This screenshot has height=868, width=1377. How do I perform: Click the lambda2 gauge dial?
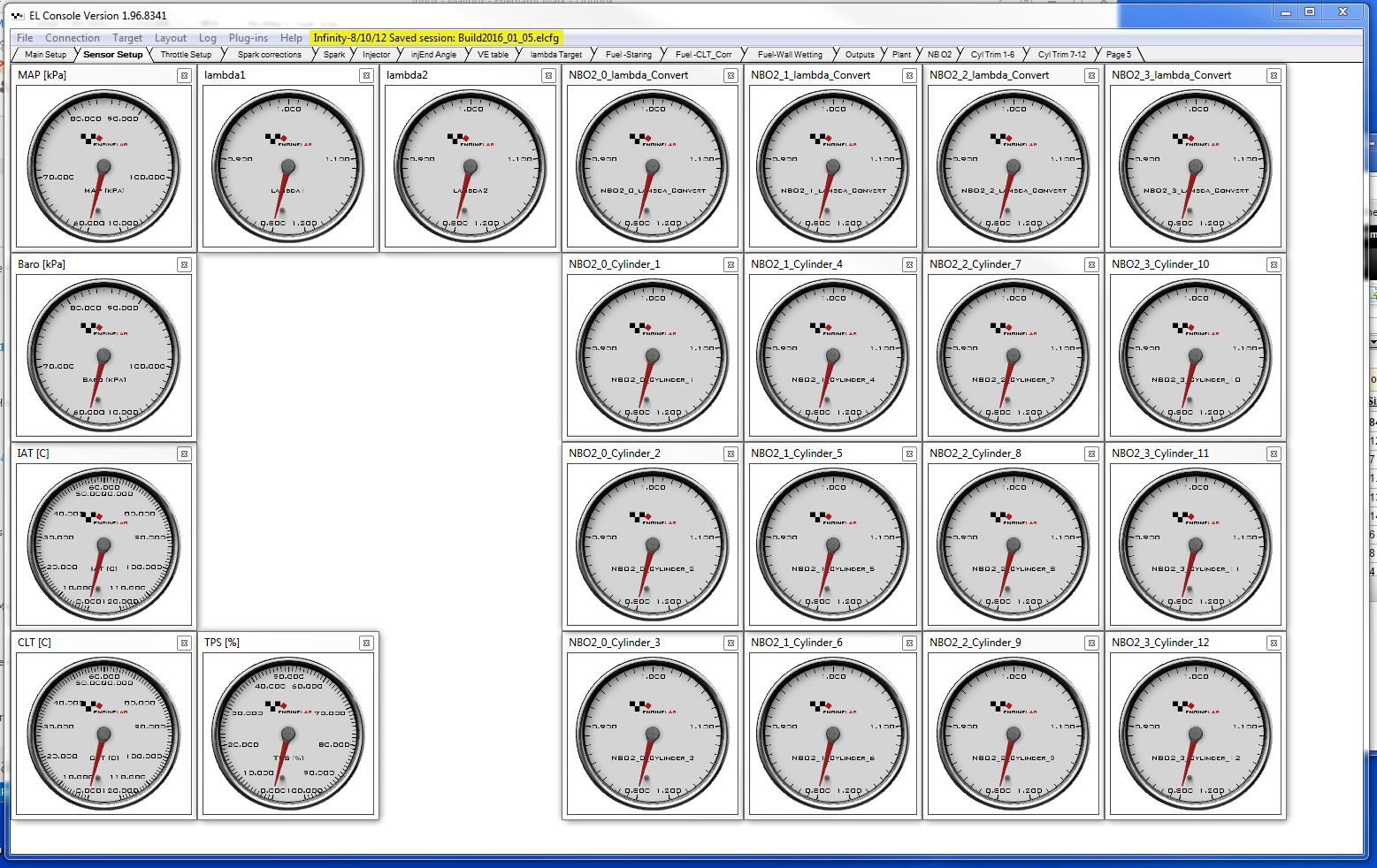[470, 166]
